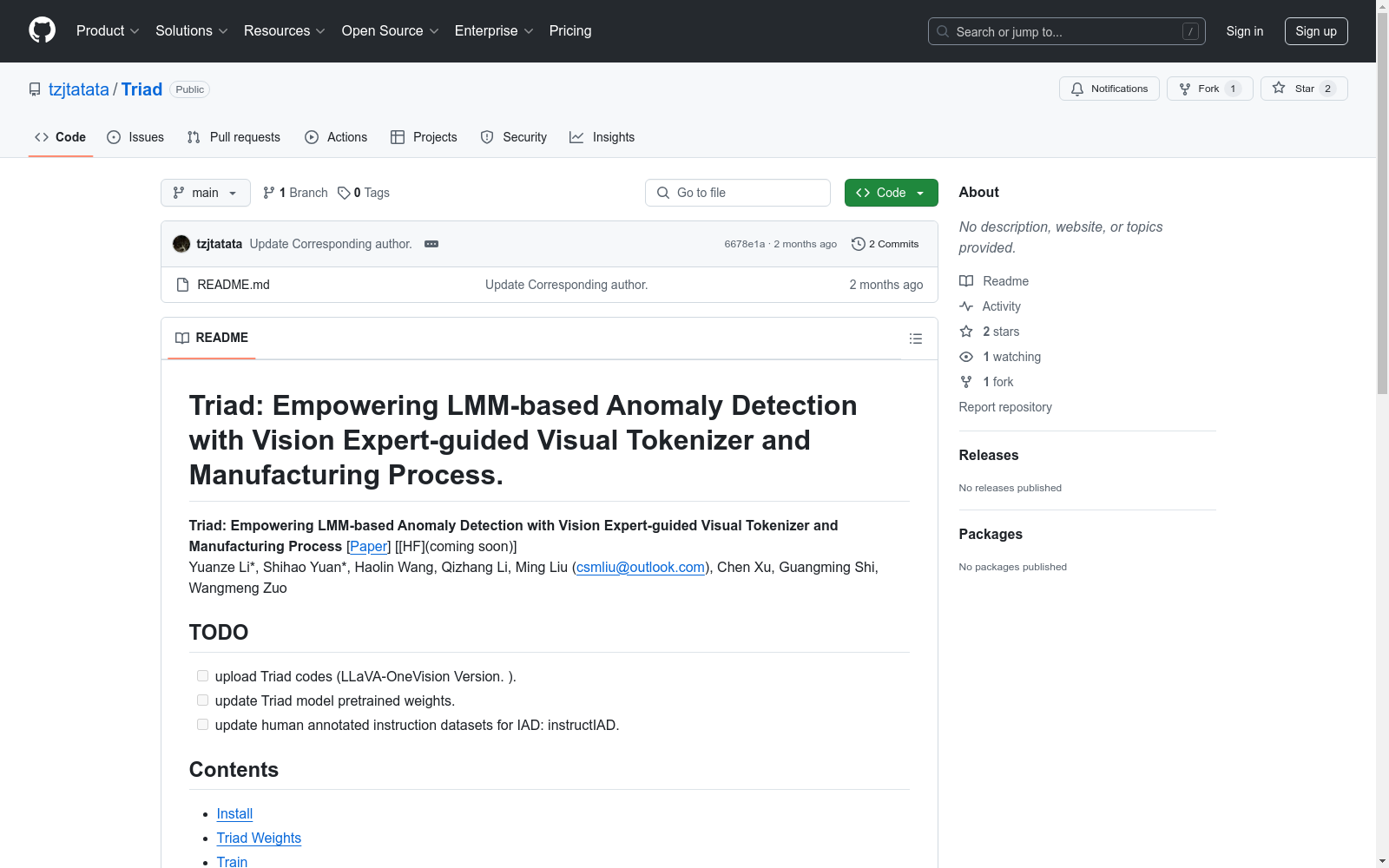Switch to the Code tab
Screen dimensions: 1389x868
tap(61, 137)
